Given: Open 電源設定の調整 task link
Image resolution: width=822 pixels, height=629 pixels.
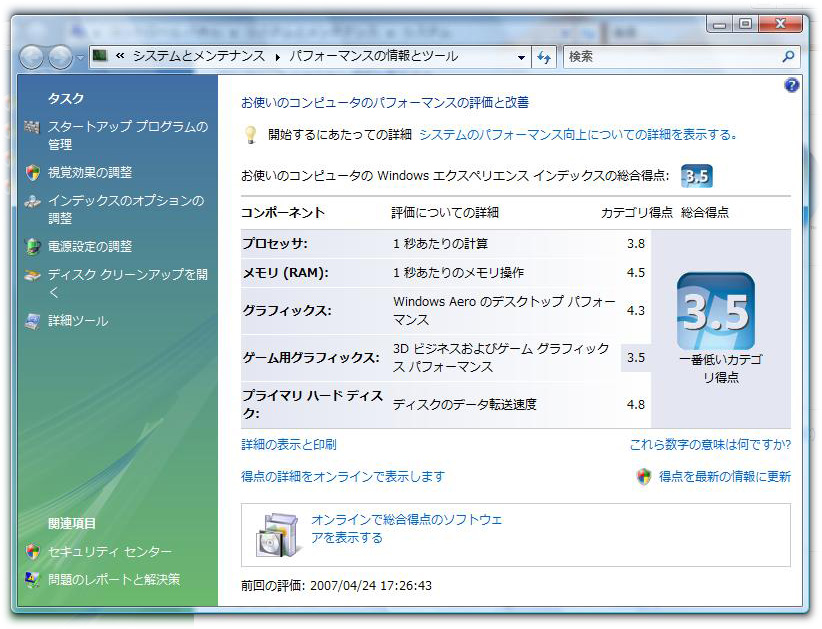Looking at the screenshot, I should pos(90,246).
